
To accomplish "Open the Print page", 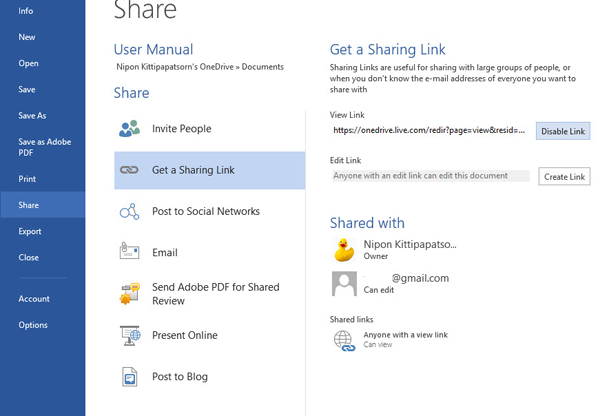I will (x=27, y=179).
